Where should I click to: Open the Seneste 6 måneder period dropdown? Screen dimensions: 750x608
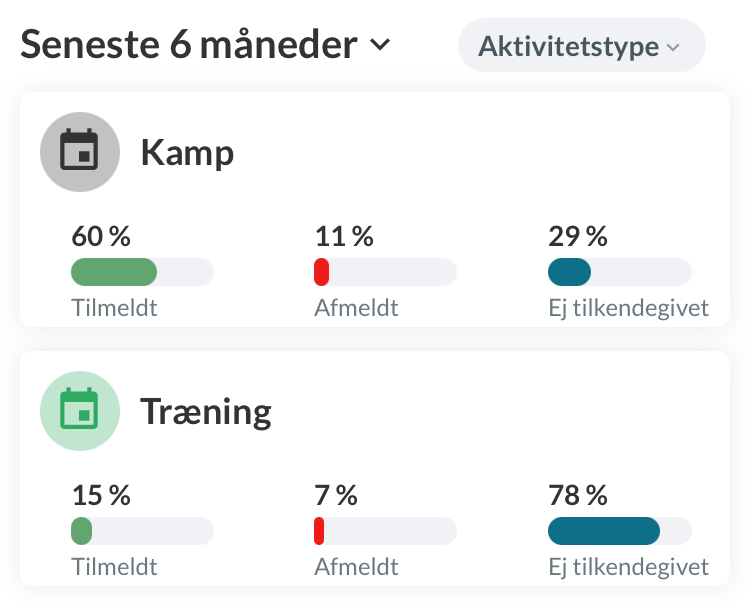pos(190,45)
